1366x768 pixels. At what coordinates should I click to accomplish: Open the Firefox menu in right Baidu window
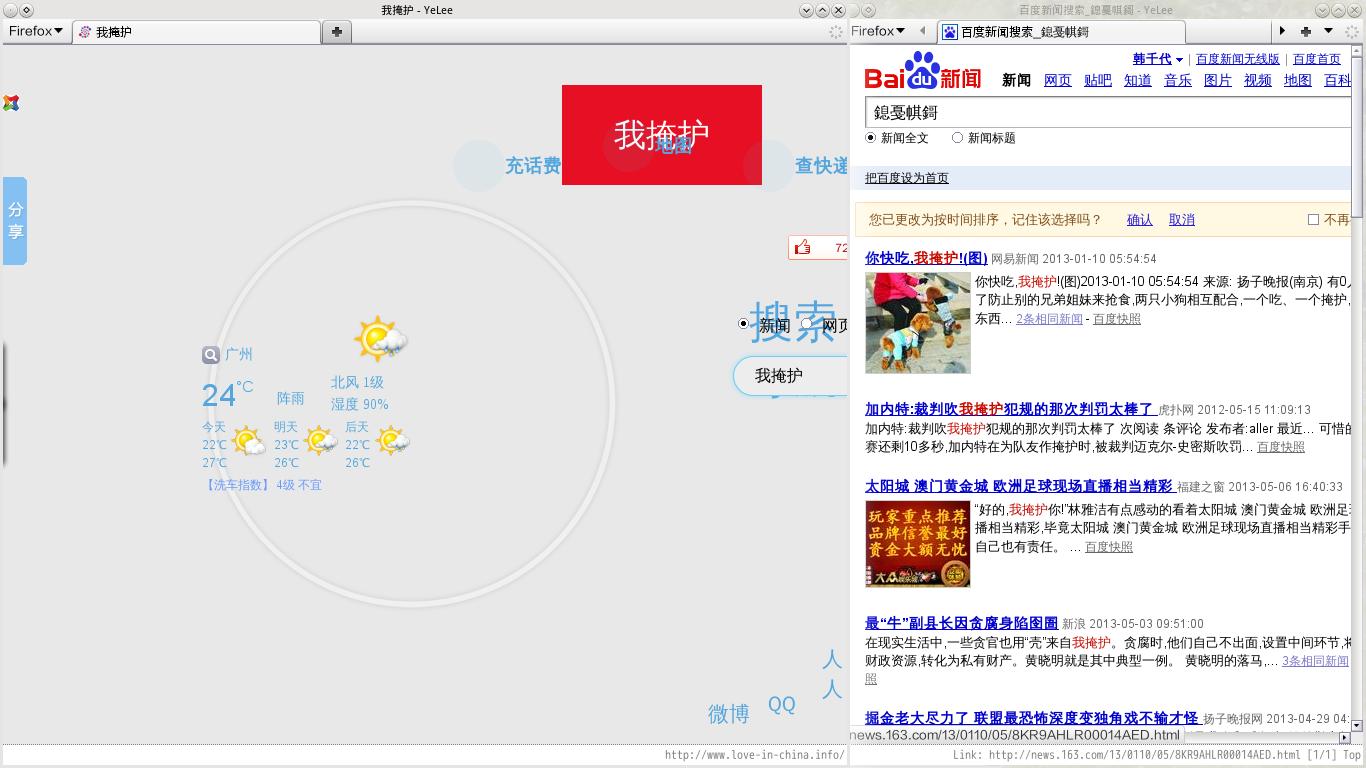878,31
